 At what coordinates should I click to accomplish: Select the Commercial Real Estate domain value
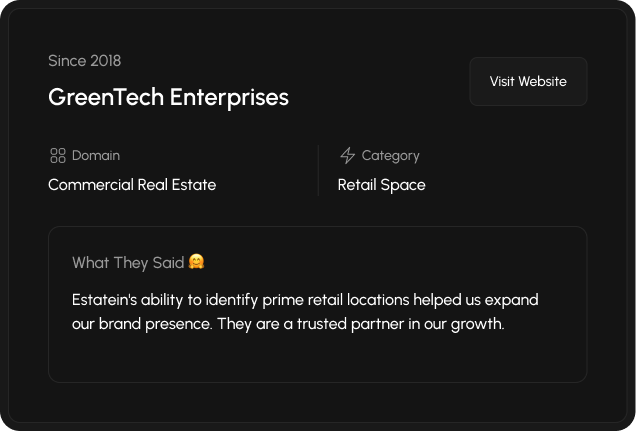pos(132,185)
